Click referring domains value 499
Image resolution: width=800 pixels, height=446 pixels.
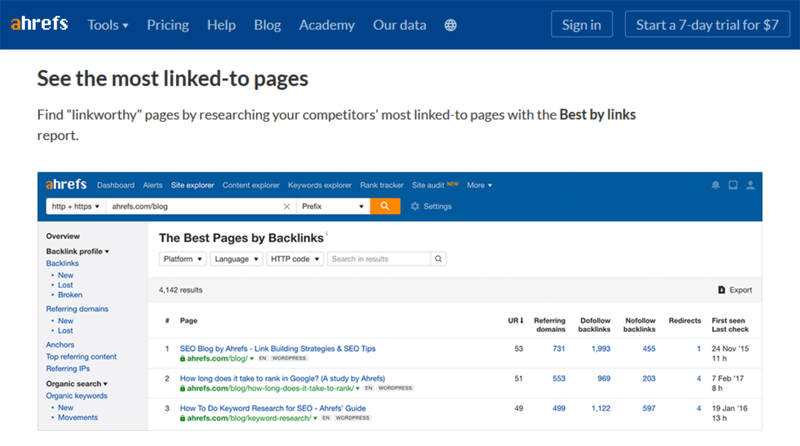point(559,408)
